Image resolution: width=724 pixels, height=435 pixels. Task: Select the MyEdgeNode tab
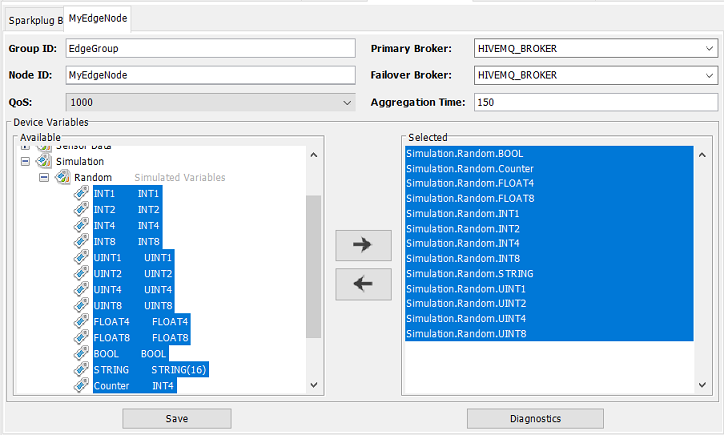point(98,19)
